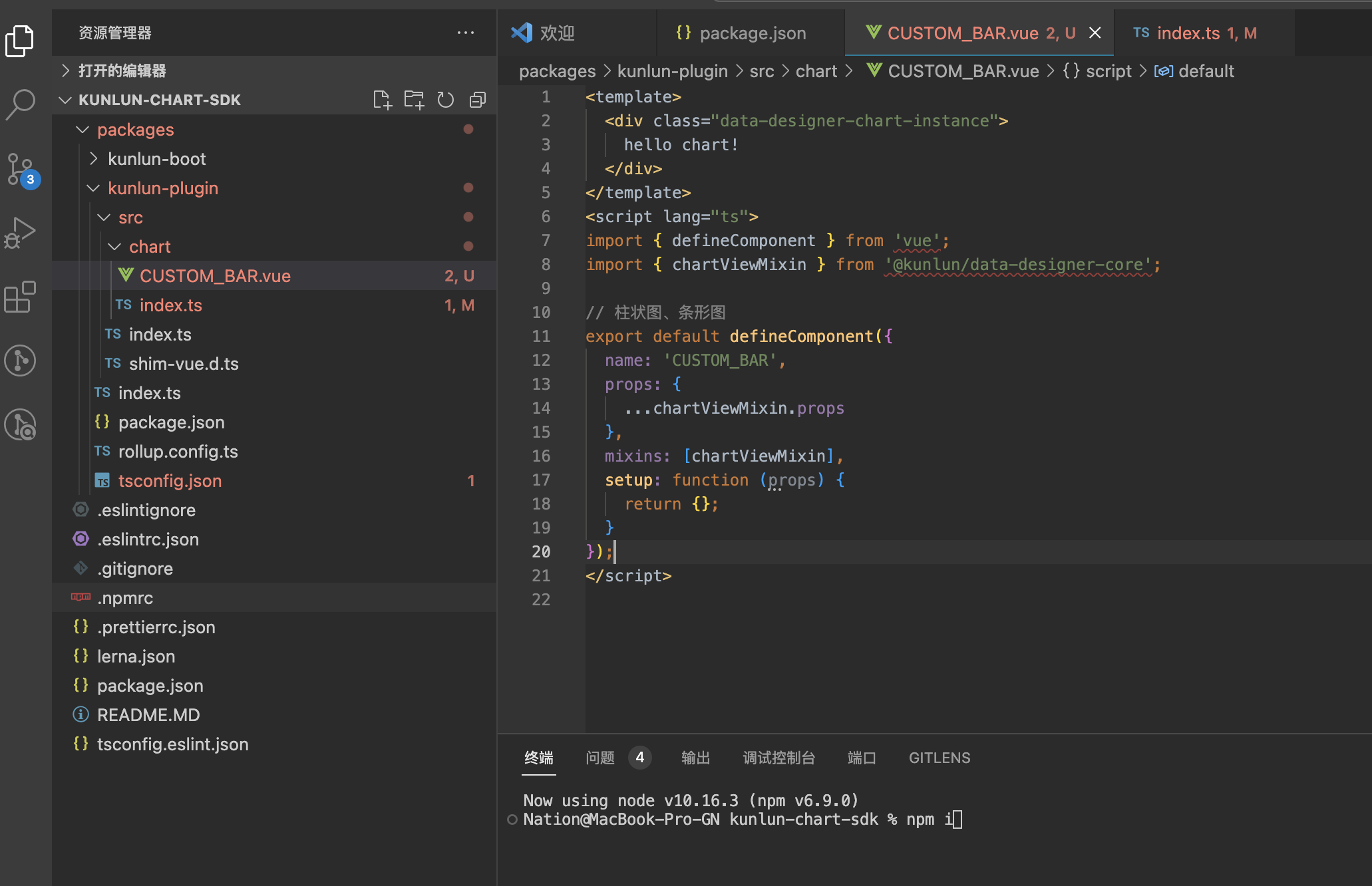The width and height of the screenshot is (1372, 886).
Task: Open CUSTOM_BAR.vue in the file tree
Action: pyautogui.click(x=274, y=275)
